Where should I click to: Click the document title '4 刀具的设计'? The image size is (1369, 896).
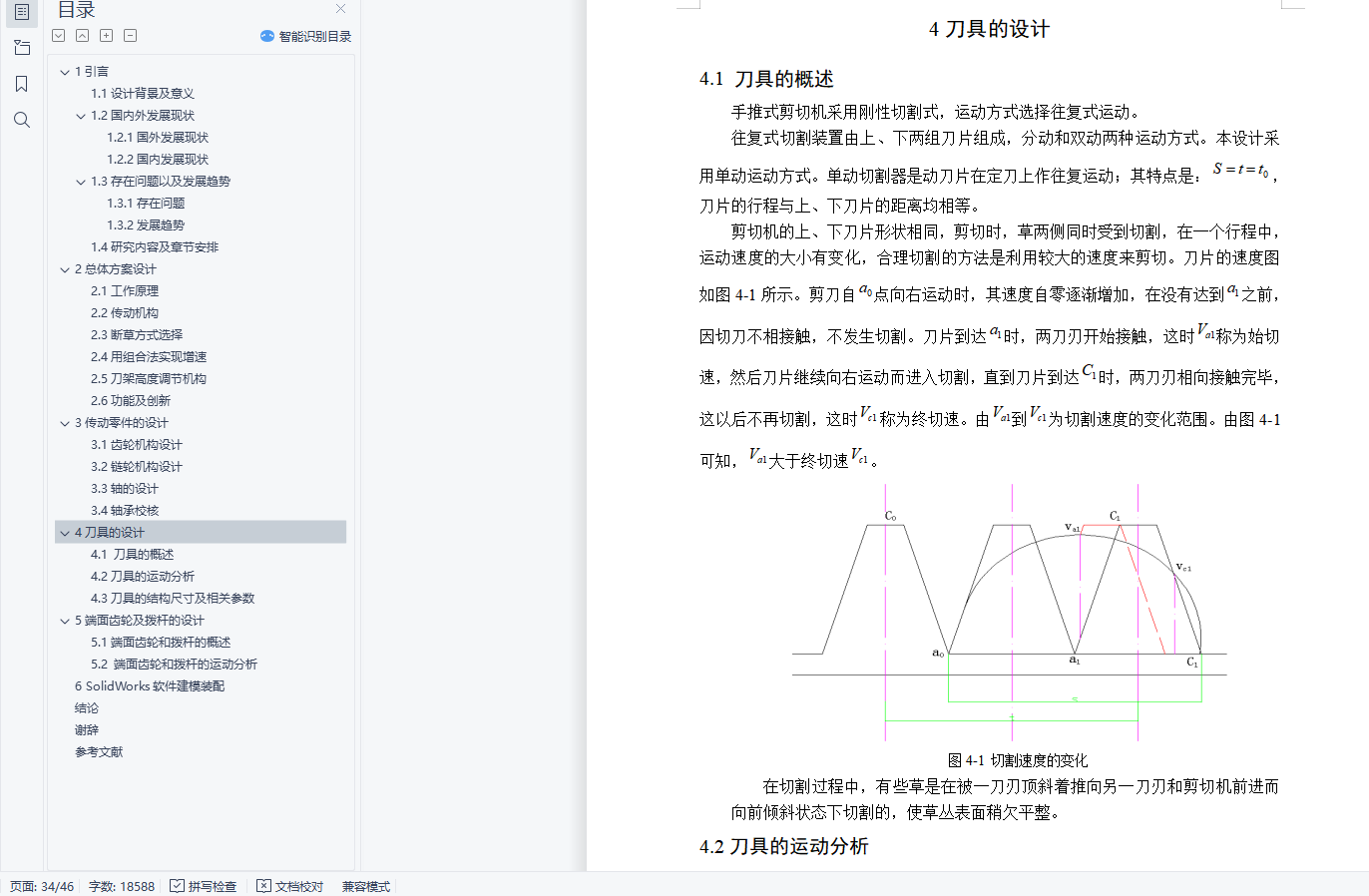[989, 29]
